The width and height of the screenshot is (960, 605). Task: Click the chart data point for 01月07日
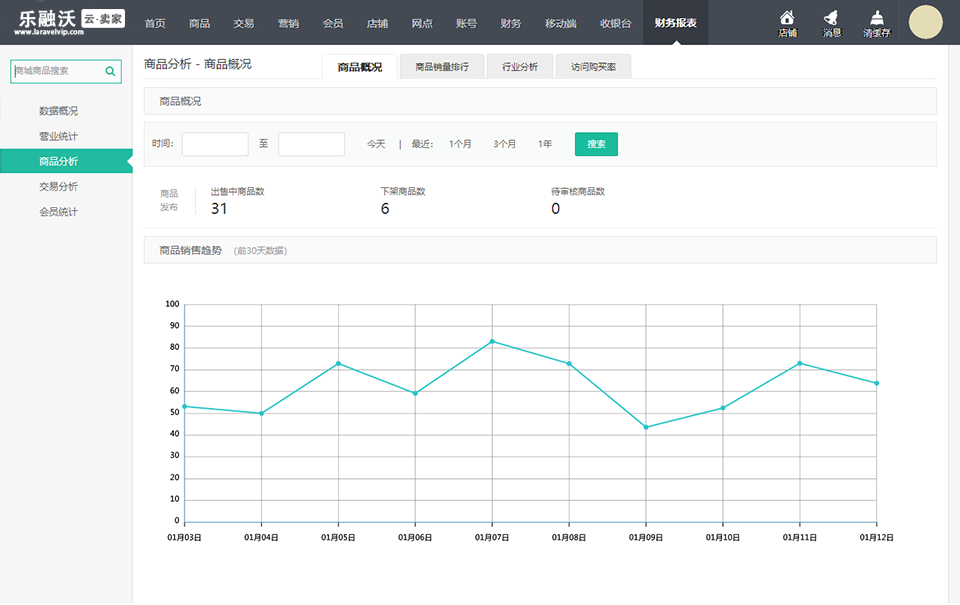492,342
